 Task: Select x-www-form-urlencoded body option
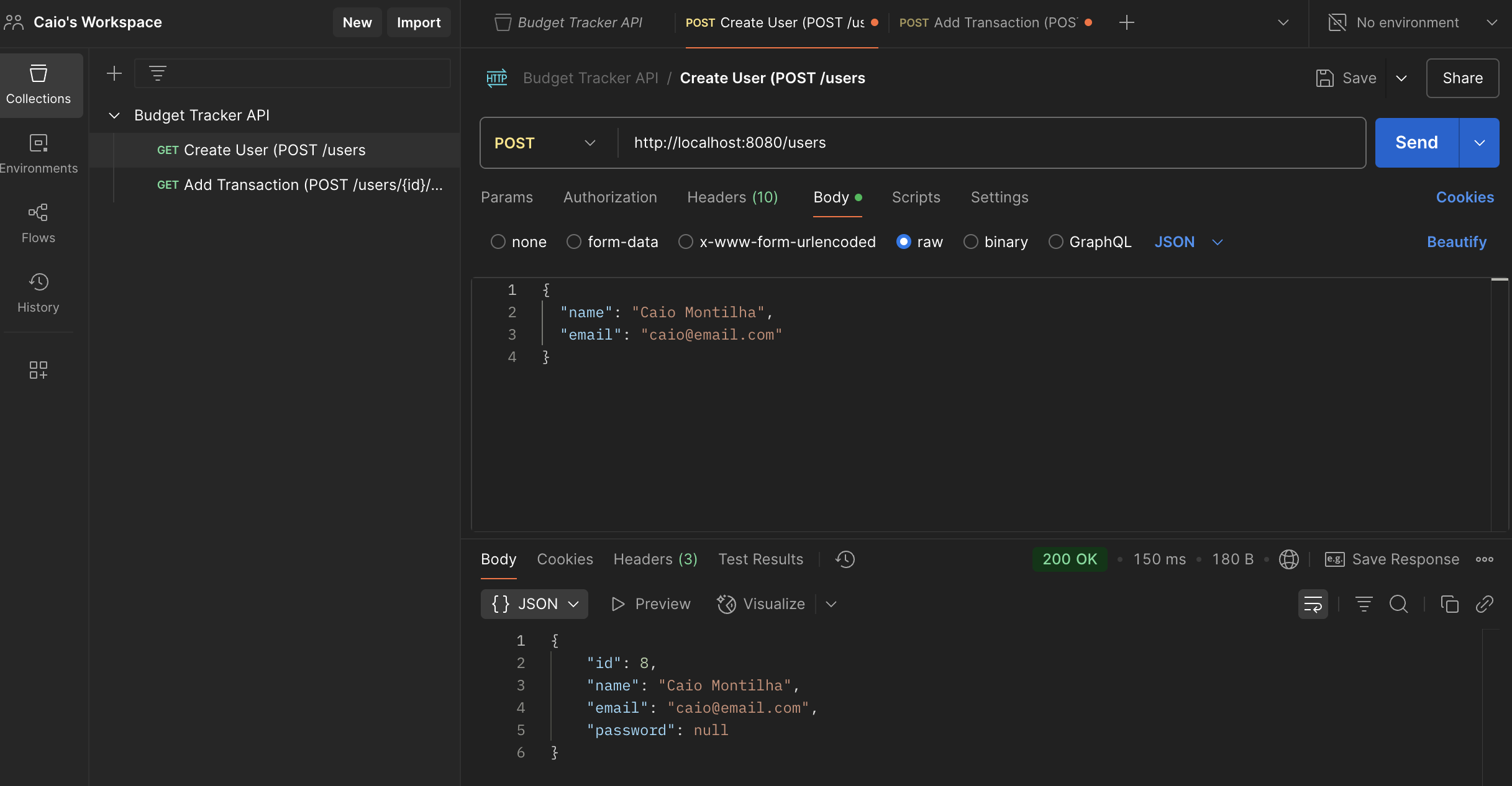pyautogui.click(x=686, y=242)
